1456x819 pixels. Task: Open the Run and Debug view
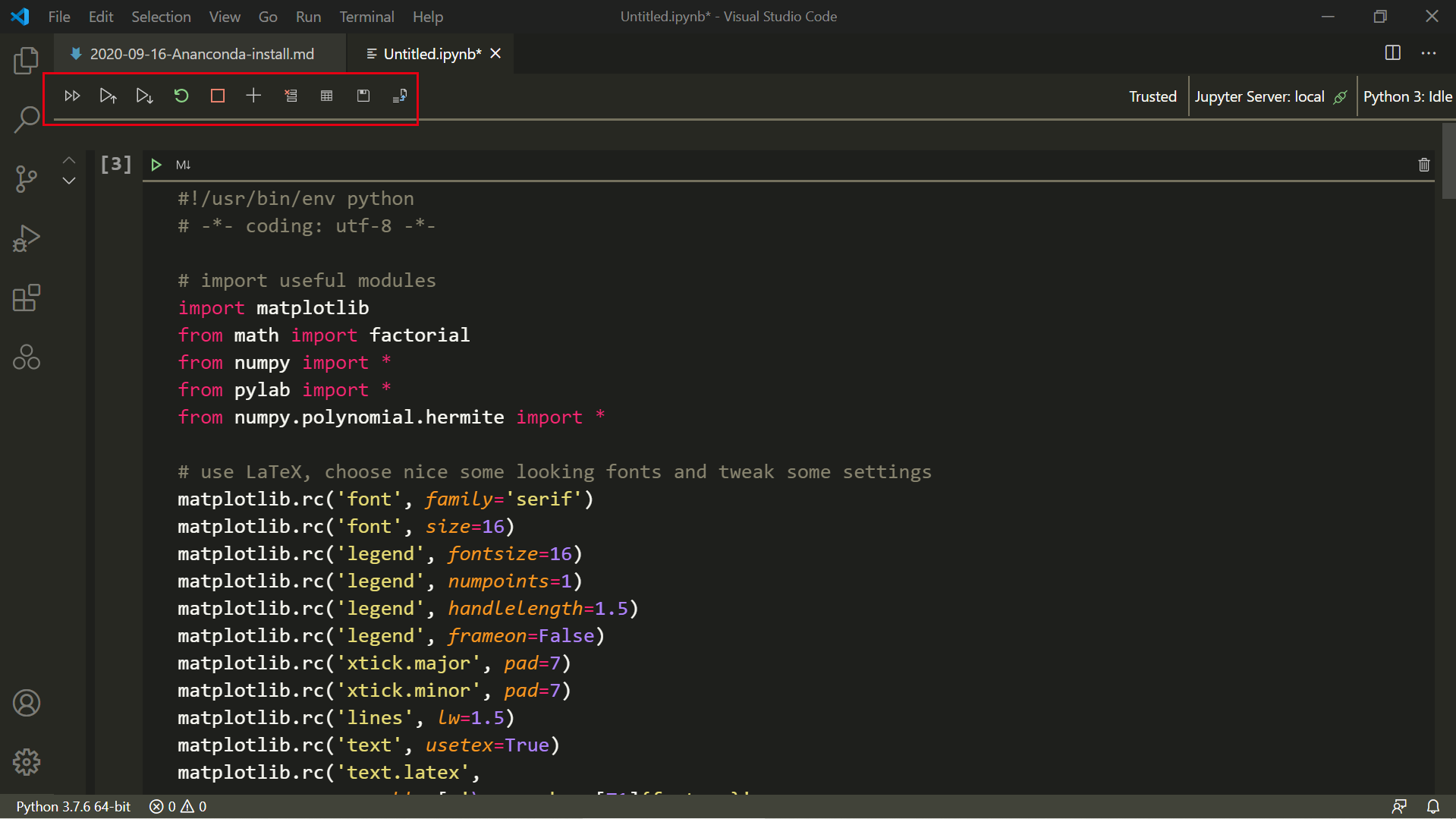(27, 238)
